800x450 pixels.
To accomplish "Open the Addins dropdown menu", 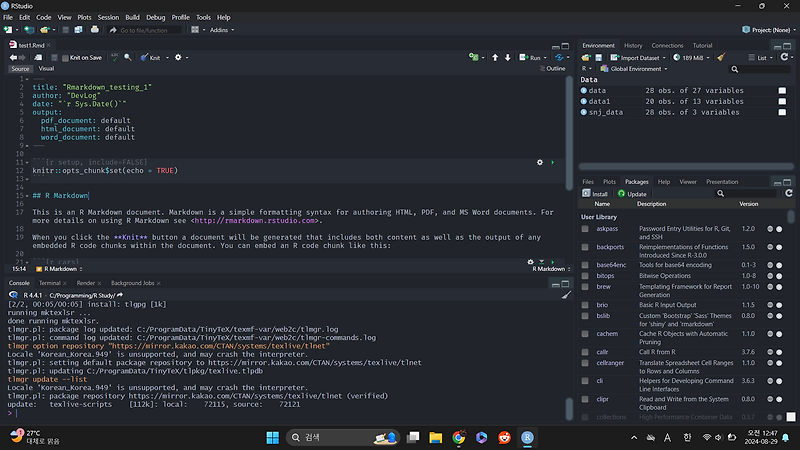I will 221,30.
